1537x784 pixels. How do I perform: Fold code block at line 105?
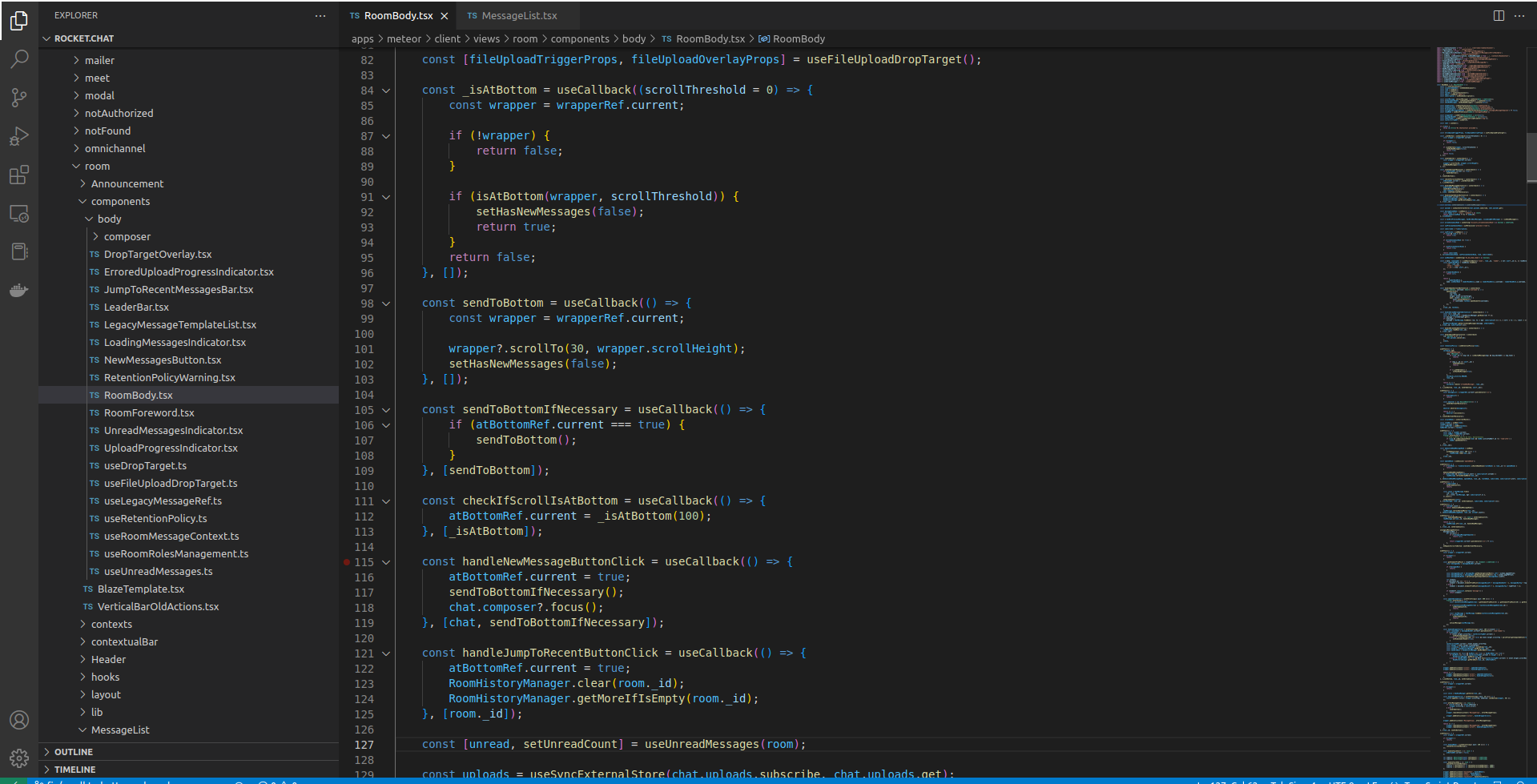386,410
